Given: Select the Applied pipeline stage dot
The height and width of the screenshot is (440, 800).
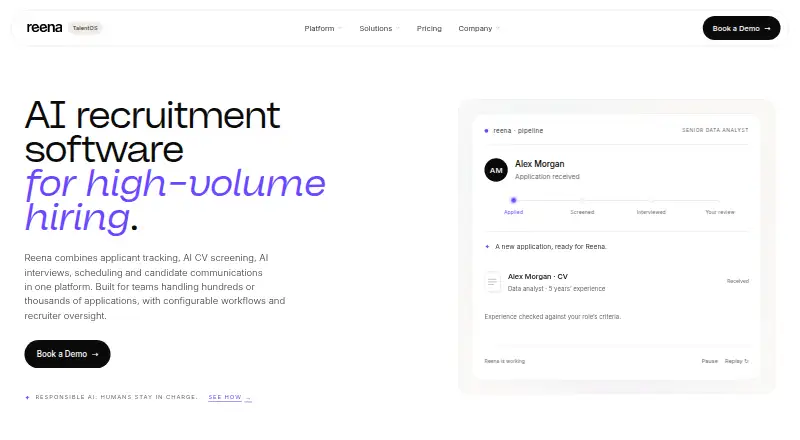Looking at the screenshot, I should coord(513,200).
